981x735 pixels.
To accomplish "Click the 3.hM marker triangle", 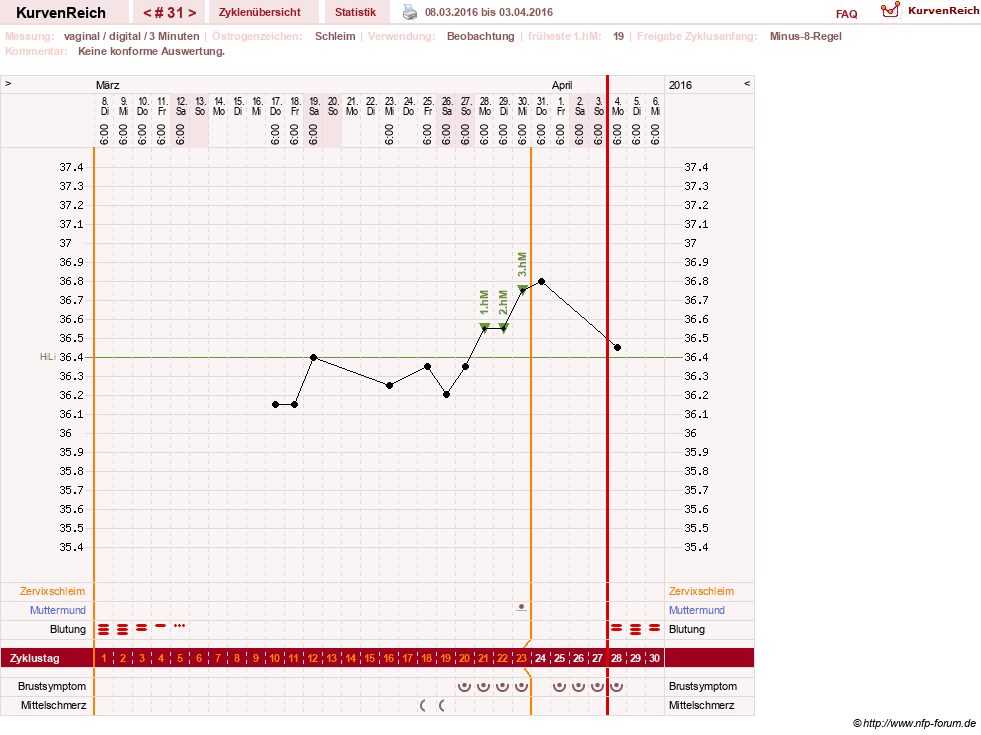I will coord(522,289).
